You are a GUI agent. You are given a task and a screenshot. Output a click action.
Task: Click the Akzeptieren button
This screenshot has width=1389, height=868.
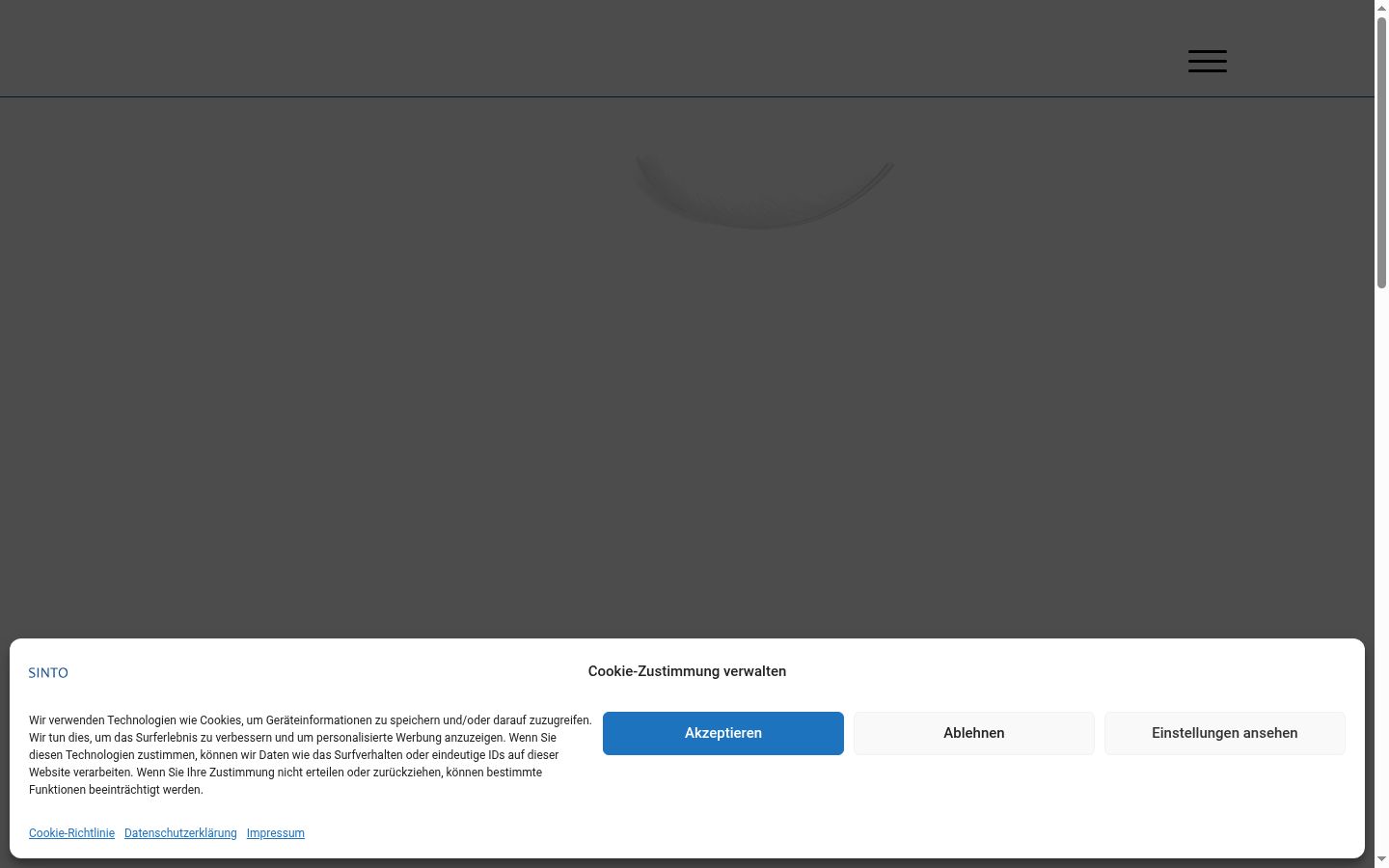point(723,733)
